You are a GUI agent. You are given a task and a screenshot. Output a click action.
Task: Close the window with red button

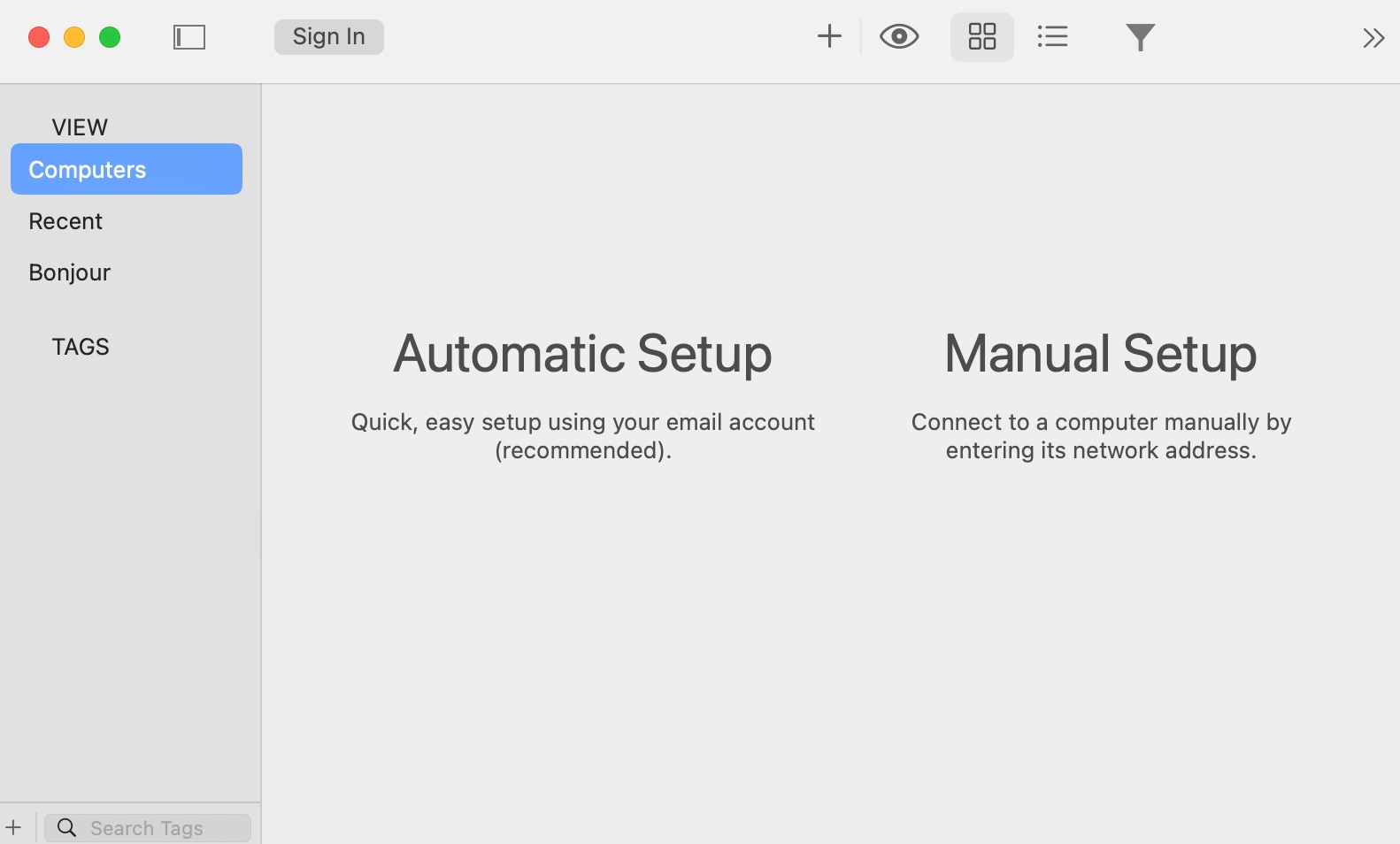39,37
